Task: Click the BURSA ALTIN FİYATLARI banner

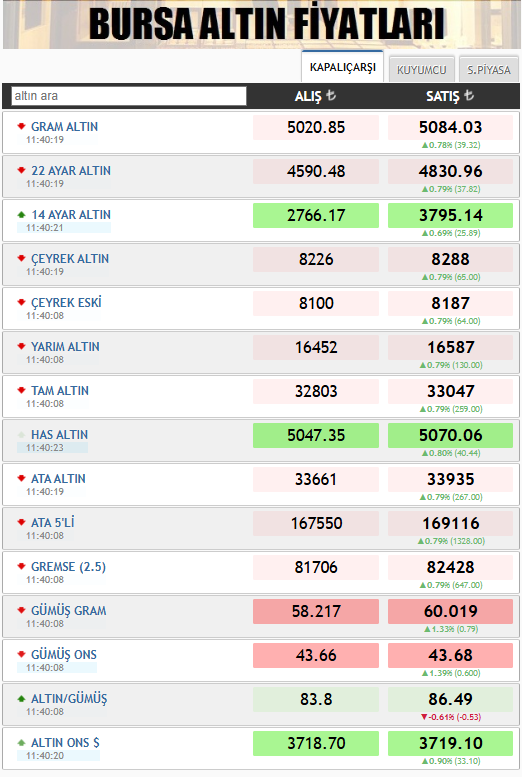Action: coord(261,24)
